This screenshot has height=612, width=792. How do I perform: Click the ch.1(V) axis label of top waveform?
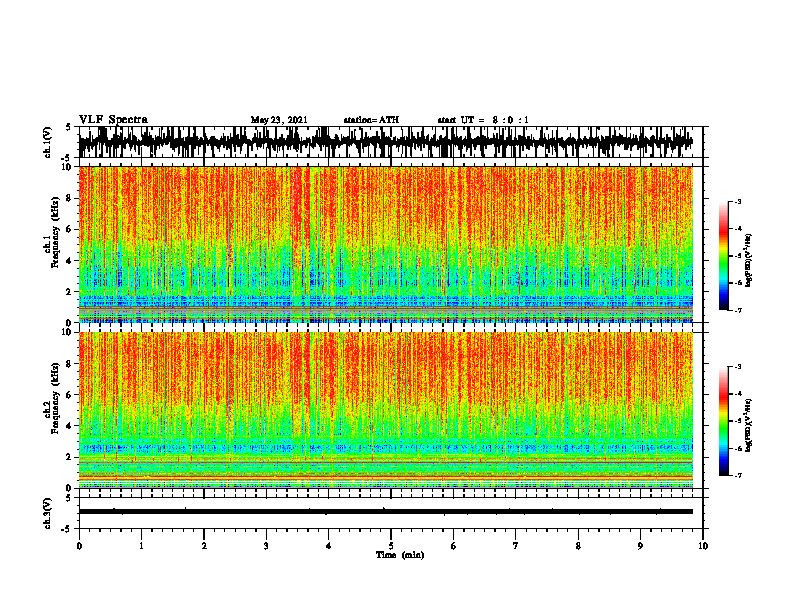(48, 142)
